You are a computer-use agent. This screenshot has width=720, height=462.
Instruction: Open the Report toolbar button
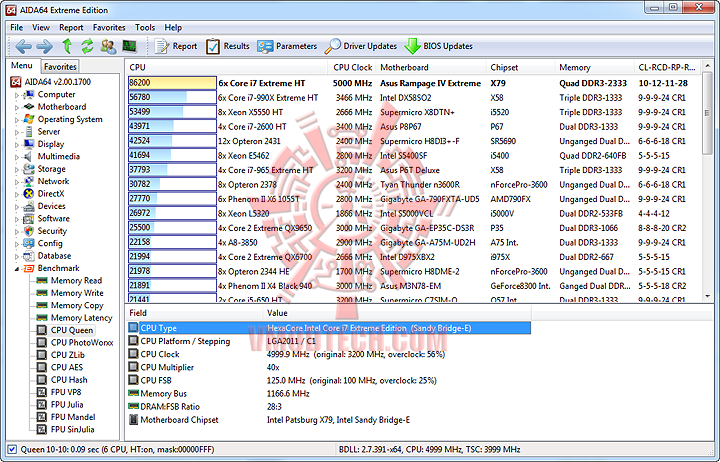175,46
